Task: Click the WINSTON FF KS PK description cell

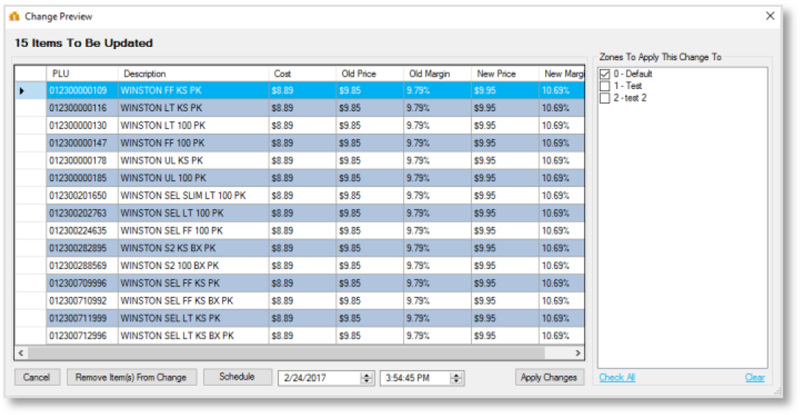Action: [193, 91]
